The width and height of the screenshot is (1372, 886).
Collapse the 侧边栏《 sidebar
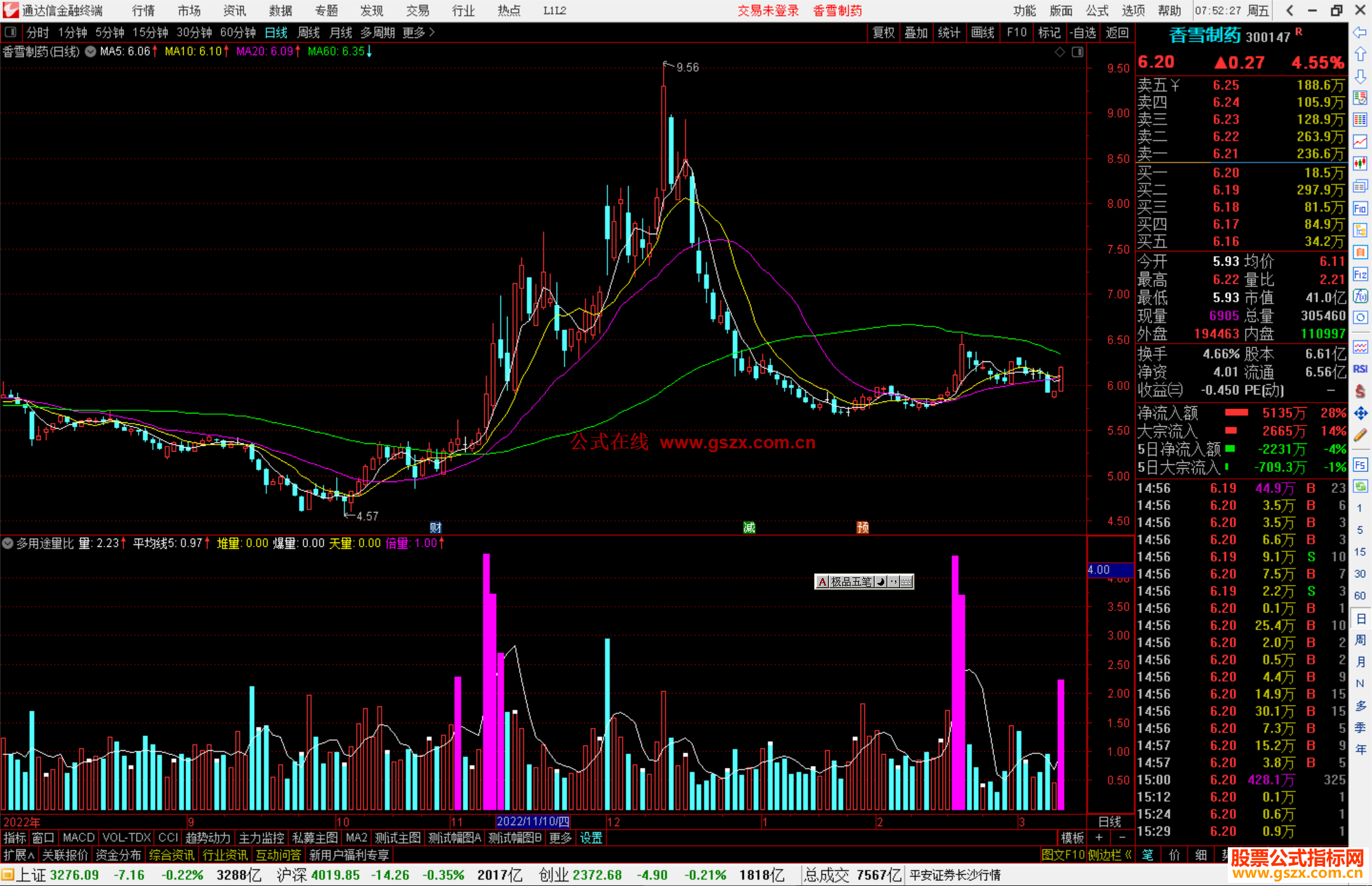(x=1110, y=855)
